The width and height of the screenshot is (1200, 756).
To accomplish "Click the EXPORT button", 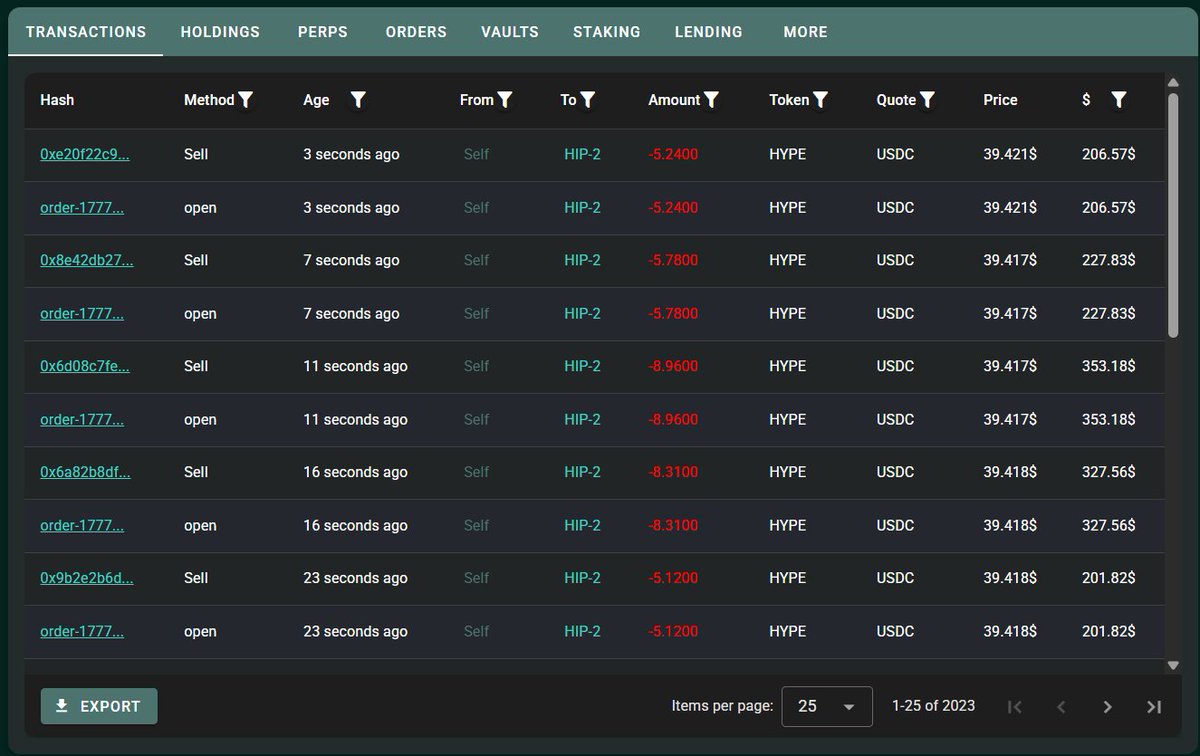I will pyautogui.click(x=99, y=706).
